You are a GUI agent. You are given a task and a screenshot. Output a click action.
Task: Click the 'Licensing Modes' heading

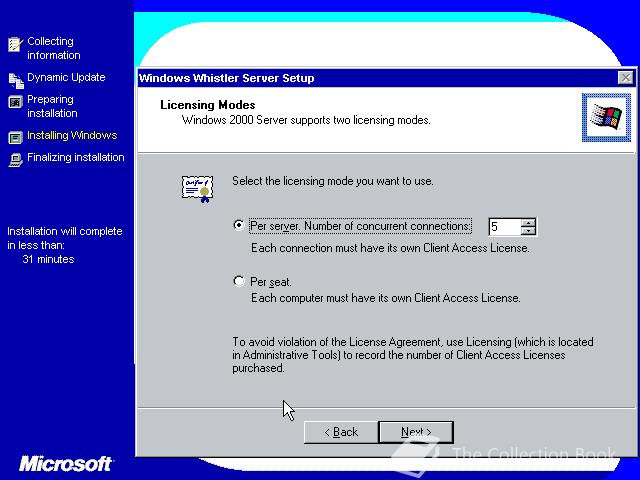click(207, 105)
